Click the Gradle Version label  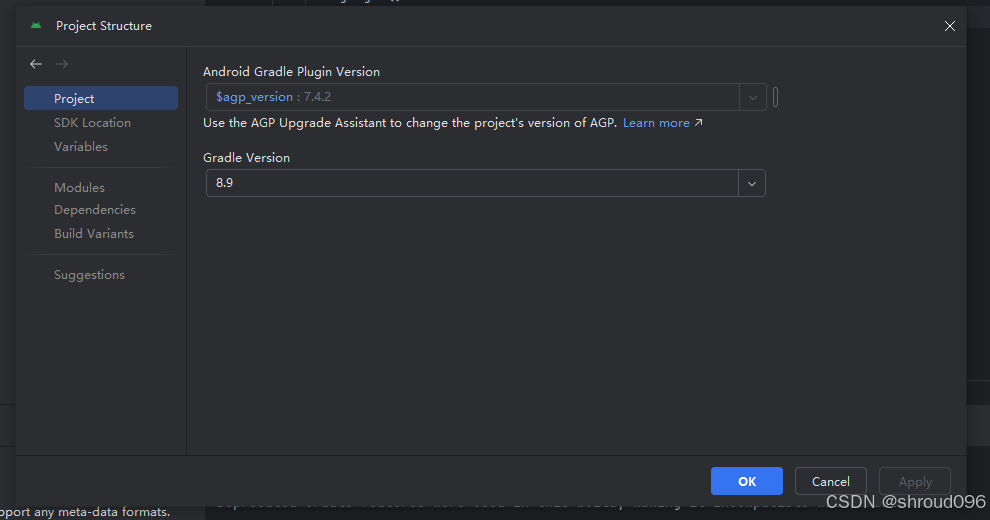click(246, 158)
